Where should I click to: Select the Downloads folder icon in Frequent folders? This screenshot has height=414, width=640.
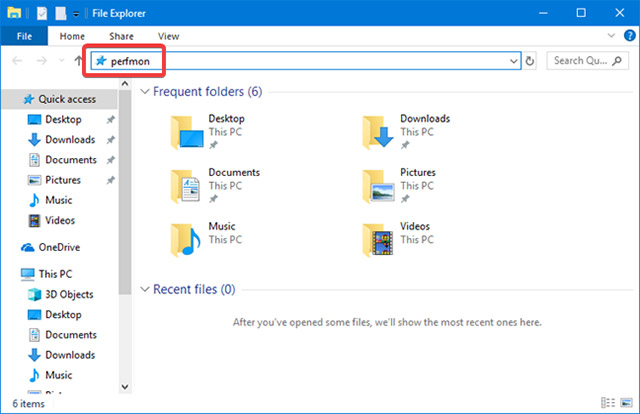378,133
